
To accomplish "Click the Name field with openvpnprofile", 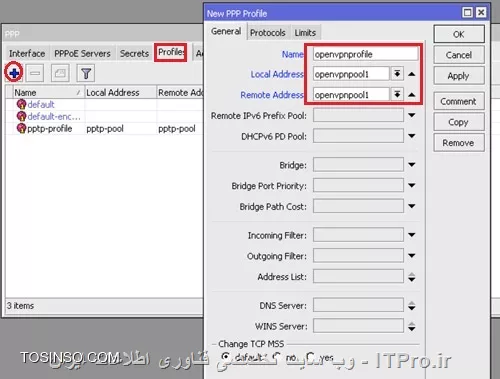I will click(x=365, y=54).
